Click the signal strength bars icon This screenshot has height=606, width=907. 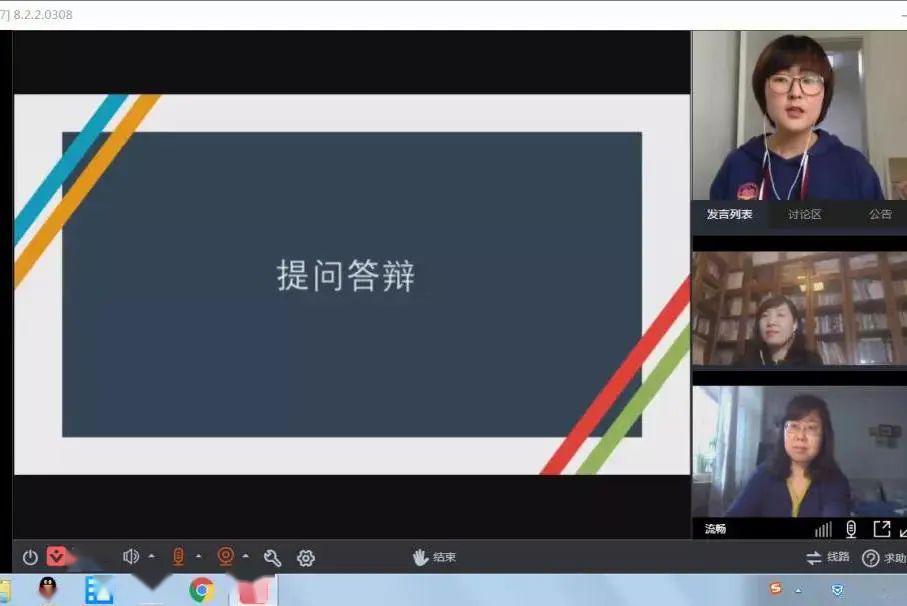click(823, 529)
